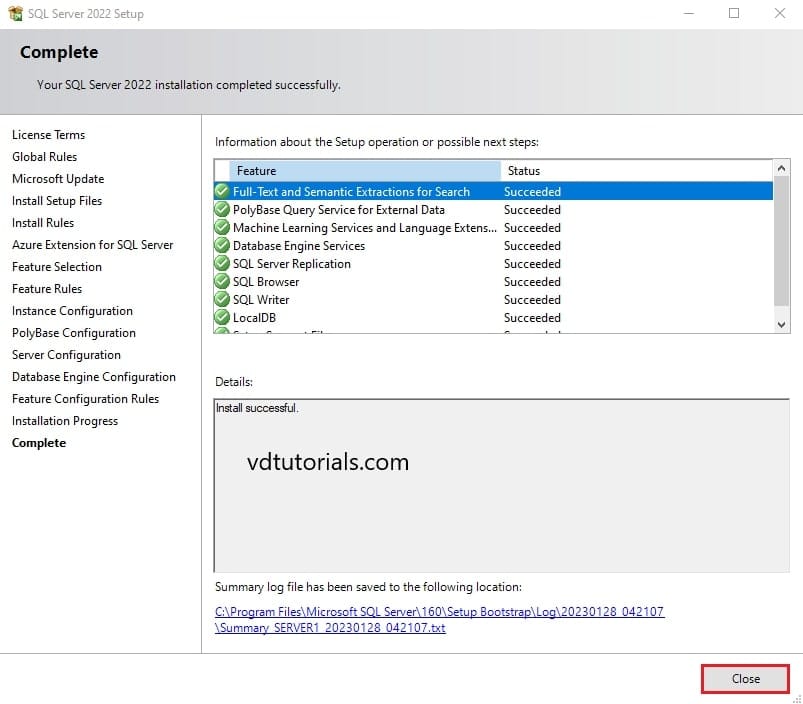803x704 pixels.
Task: Select the LocalDB feature row
Action: pyautogui.click(x=493, y=317)
